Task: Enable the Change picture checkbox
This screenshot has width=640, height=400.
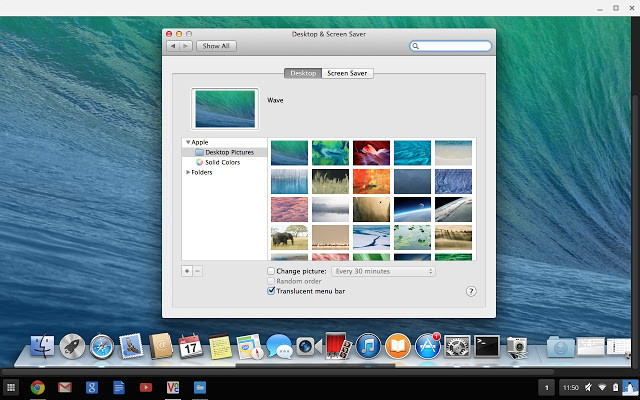Action: [x=271, y=271]
